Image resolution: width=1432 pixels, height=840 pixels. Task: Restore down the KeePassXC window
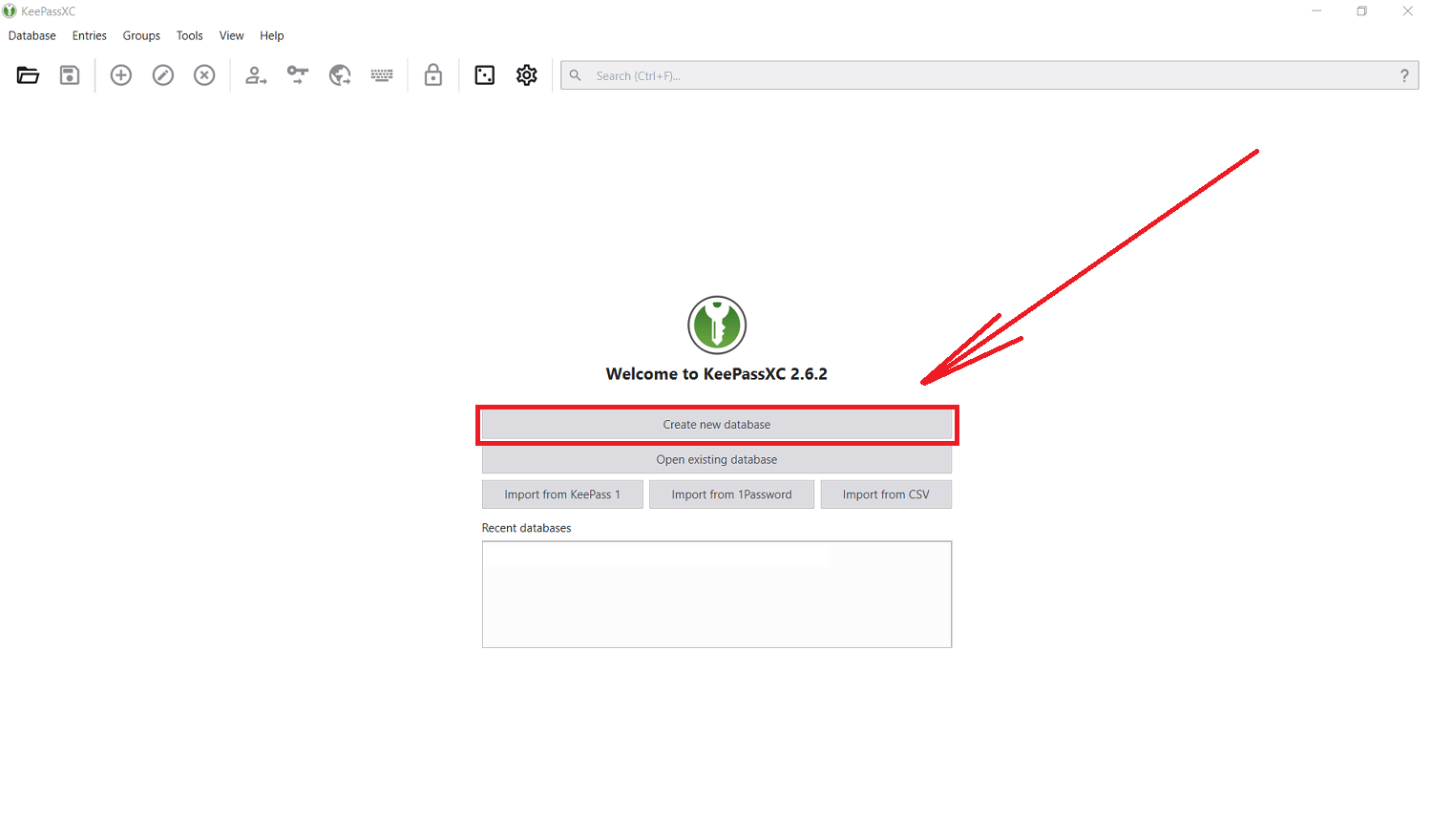point(1362,11)
